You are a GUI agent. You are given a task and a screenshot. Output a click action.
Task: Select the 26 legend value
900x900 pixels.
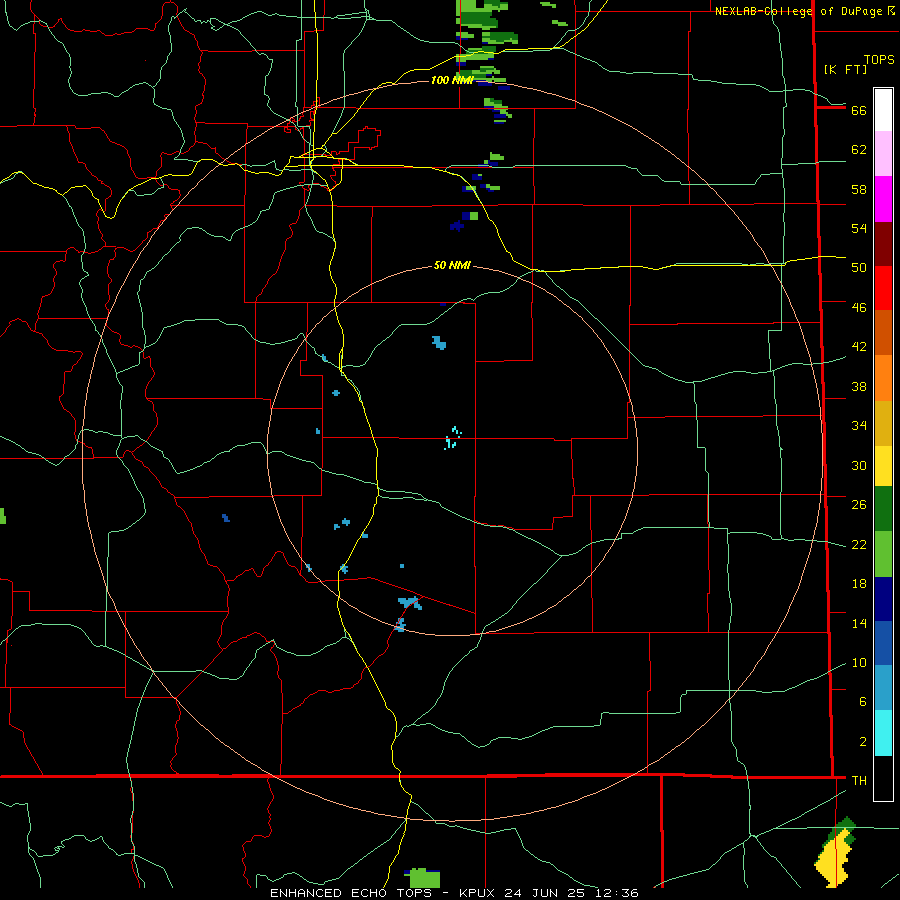[x=859, y=505]
